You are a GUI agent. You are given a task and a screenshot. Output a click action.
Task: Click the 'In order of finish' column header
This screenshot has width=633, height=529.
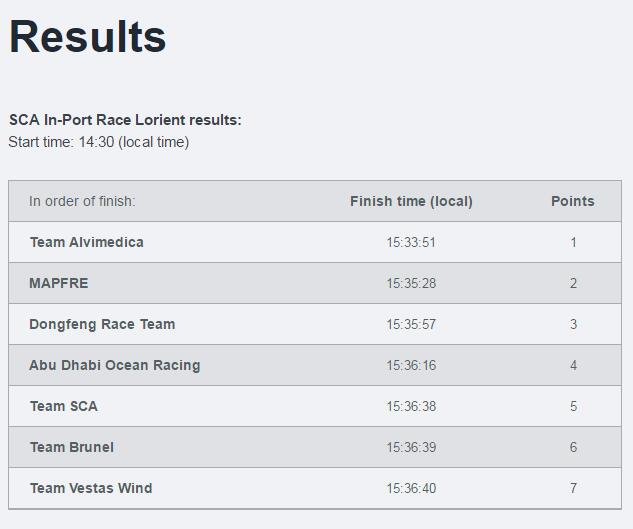click(82, 201)
